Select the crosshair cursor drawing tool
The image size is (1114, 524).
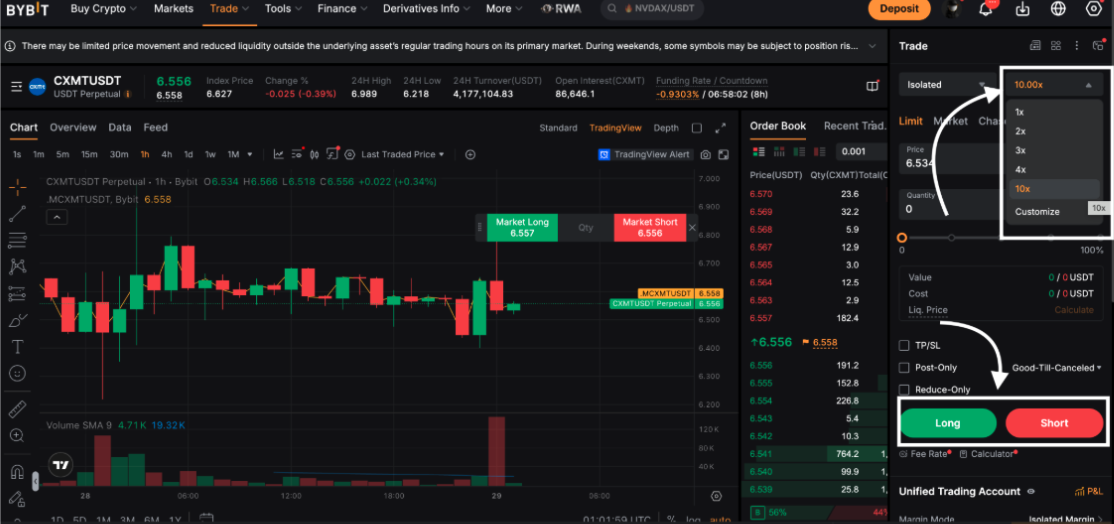point(18,187)
